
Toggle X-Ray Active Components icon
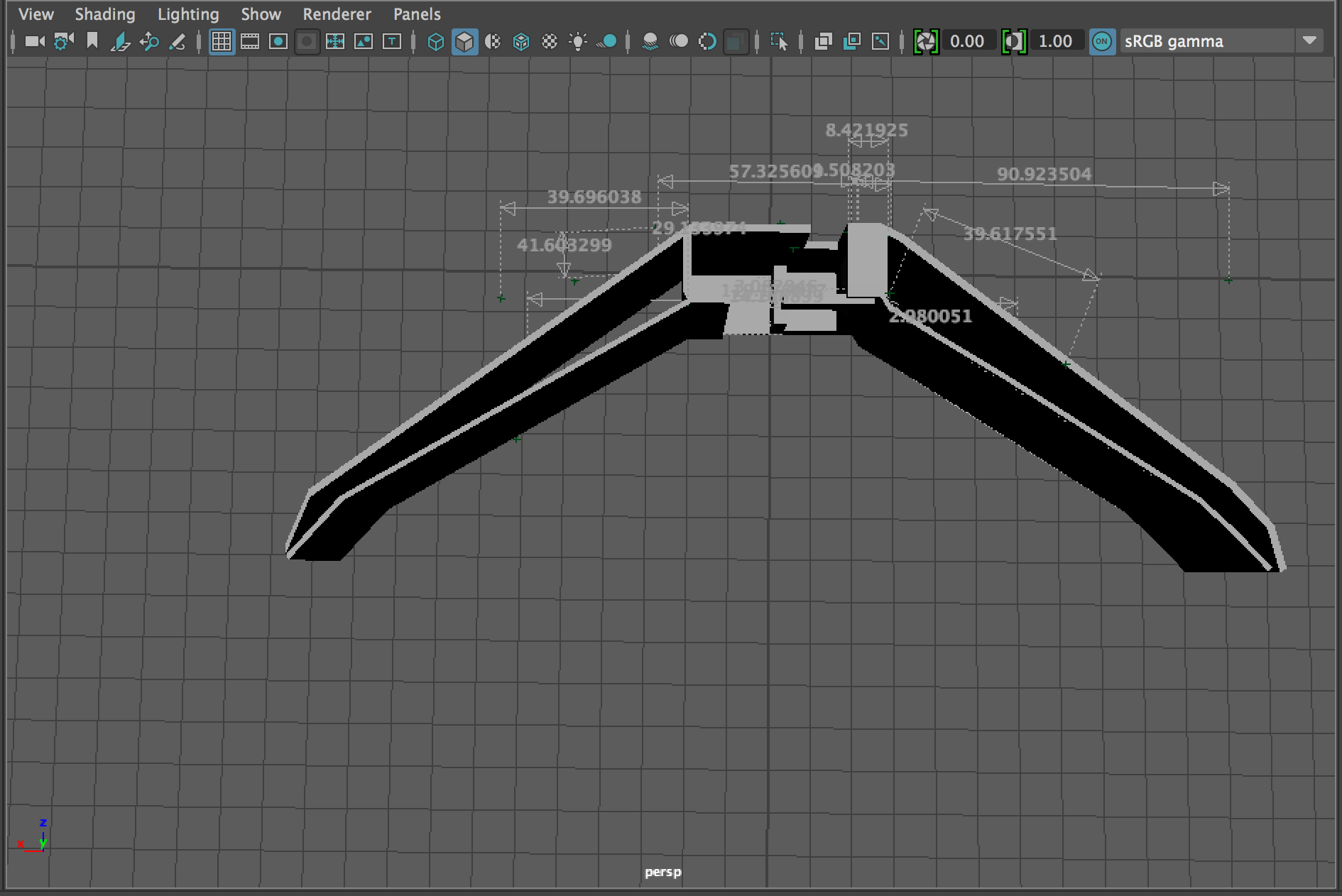coord(852,42)
